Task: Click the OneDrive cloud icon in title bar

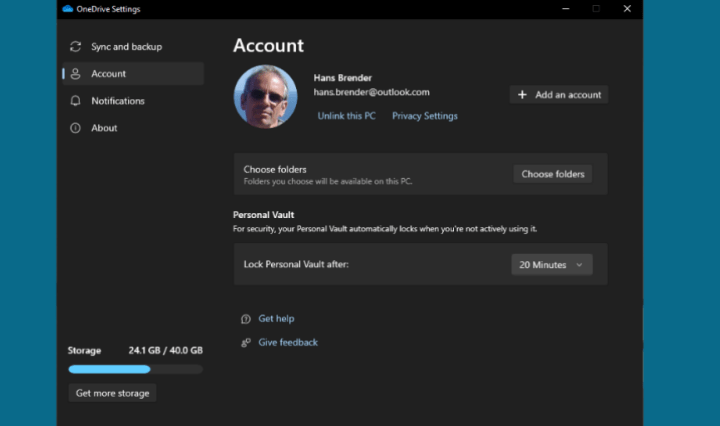Action: (67, 9)
